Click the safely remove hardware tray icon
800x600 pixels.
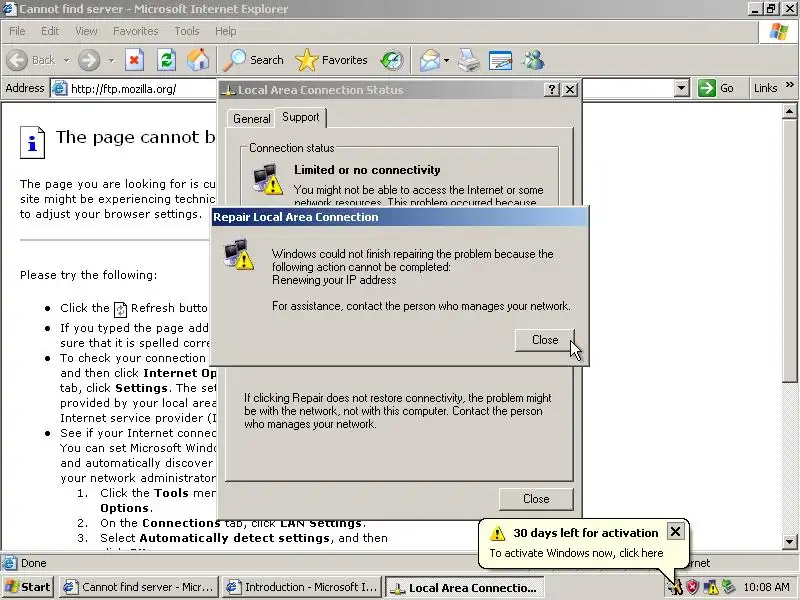point(728,587)
